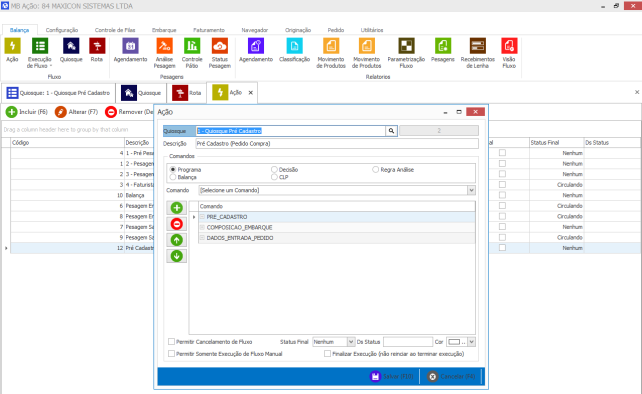Expand the Status Final dropdown
Viewport: 642px width, 394px height.
[351, 342]
